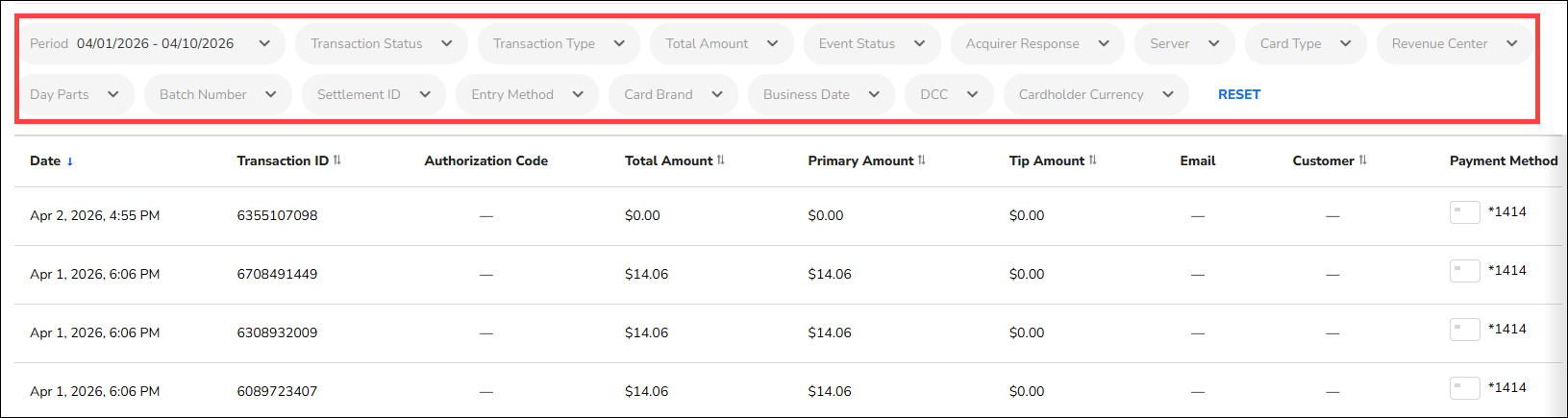Open the Period date range filter
The width and height of the screenshot is (1568, 418).
click(x=151, y=44)
